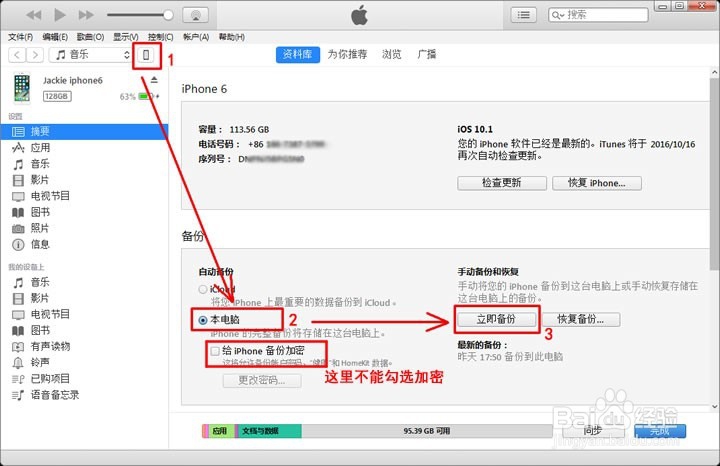Open the AirPlay output button
The height and width of the screenshot is (466, 720).
196,16
